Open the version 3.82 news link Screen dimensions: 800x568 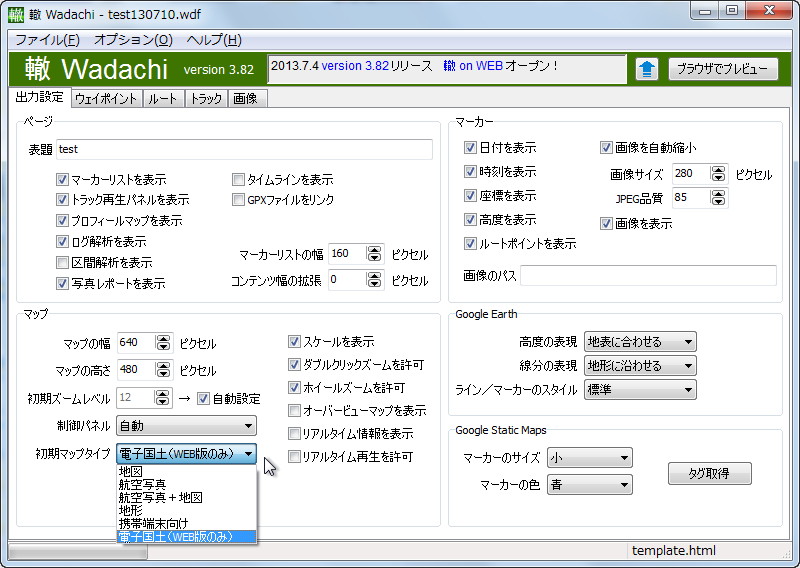(355, 66)
